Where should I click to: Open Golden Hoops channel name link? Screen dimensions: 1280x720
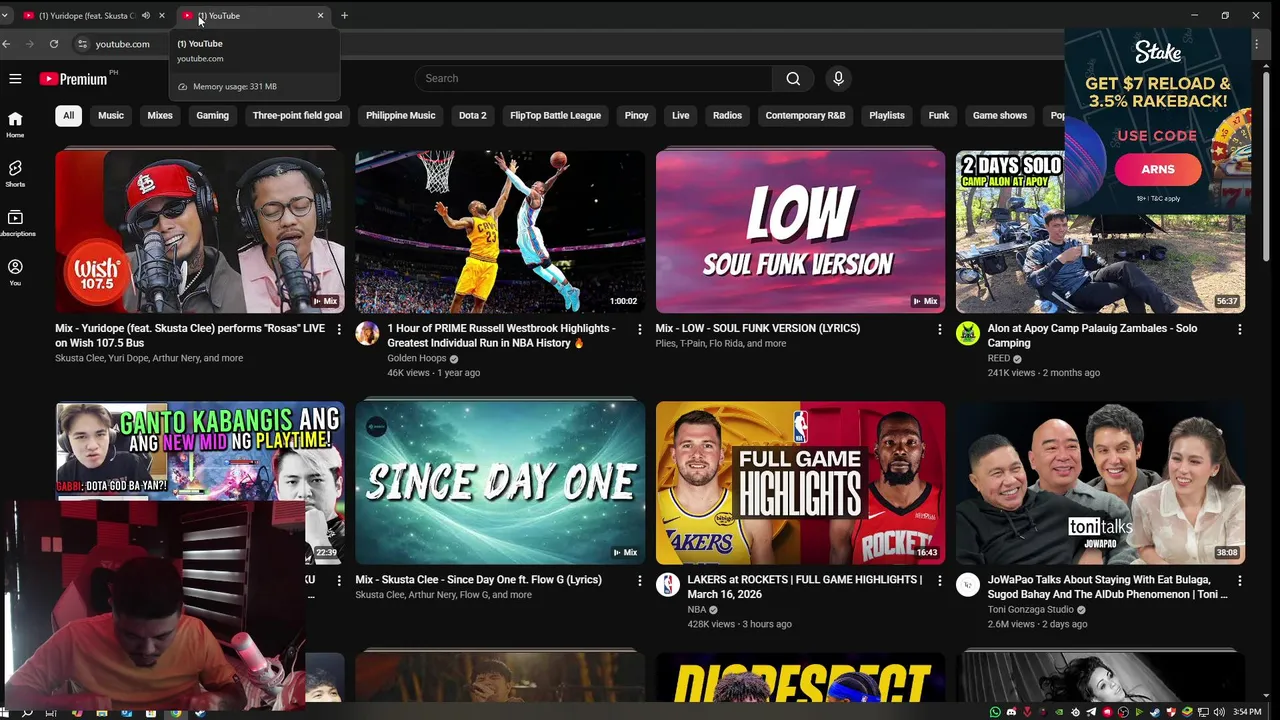416,358
